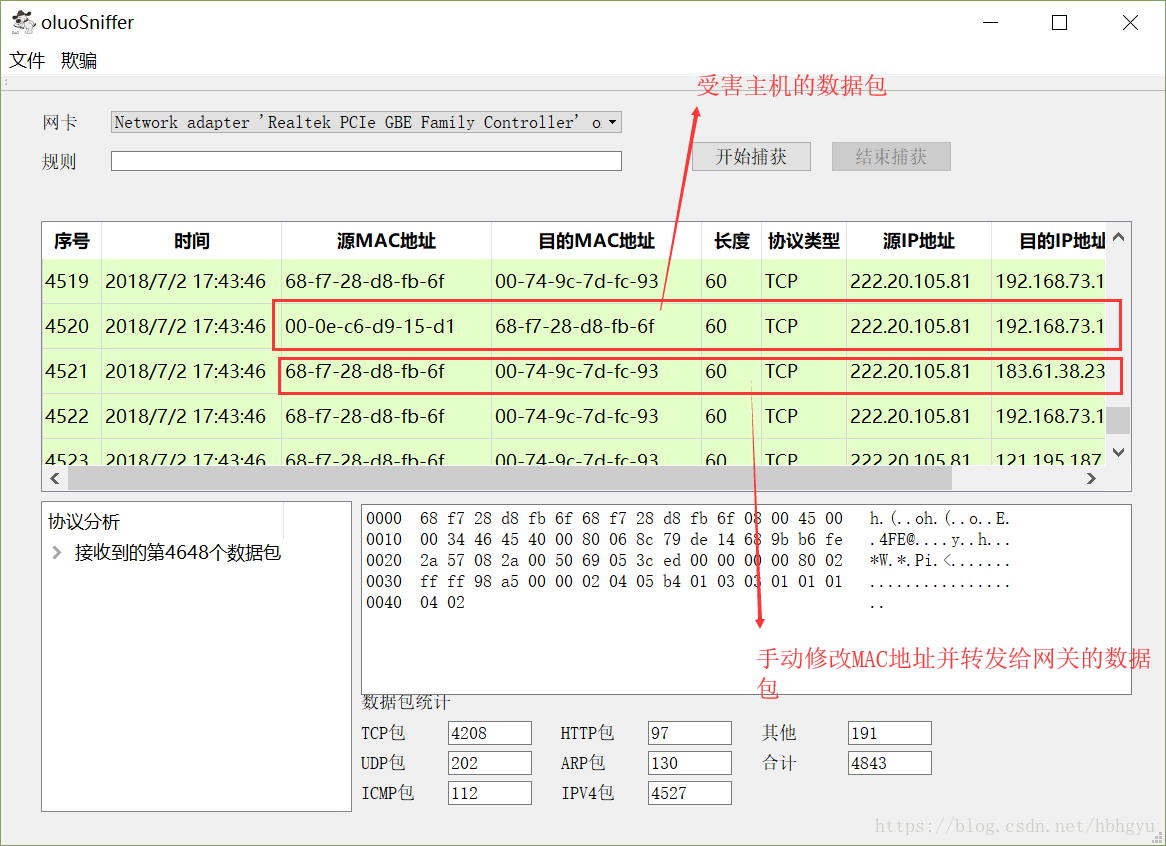
Task: Sort by the 序号 column header
Action: [x=72, y=241]
